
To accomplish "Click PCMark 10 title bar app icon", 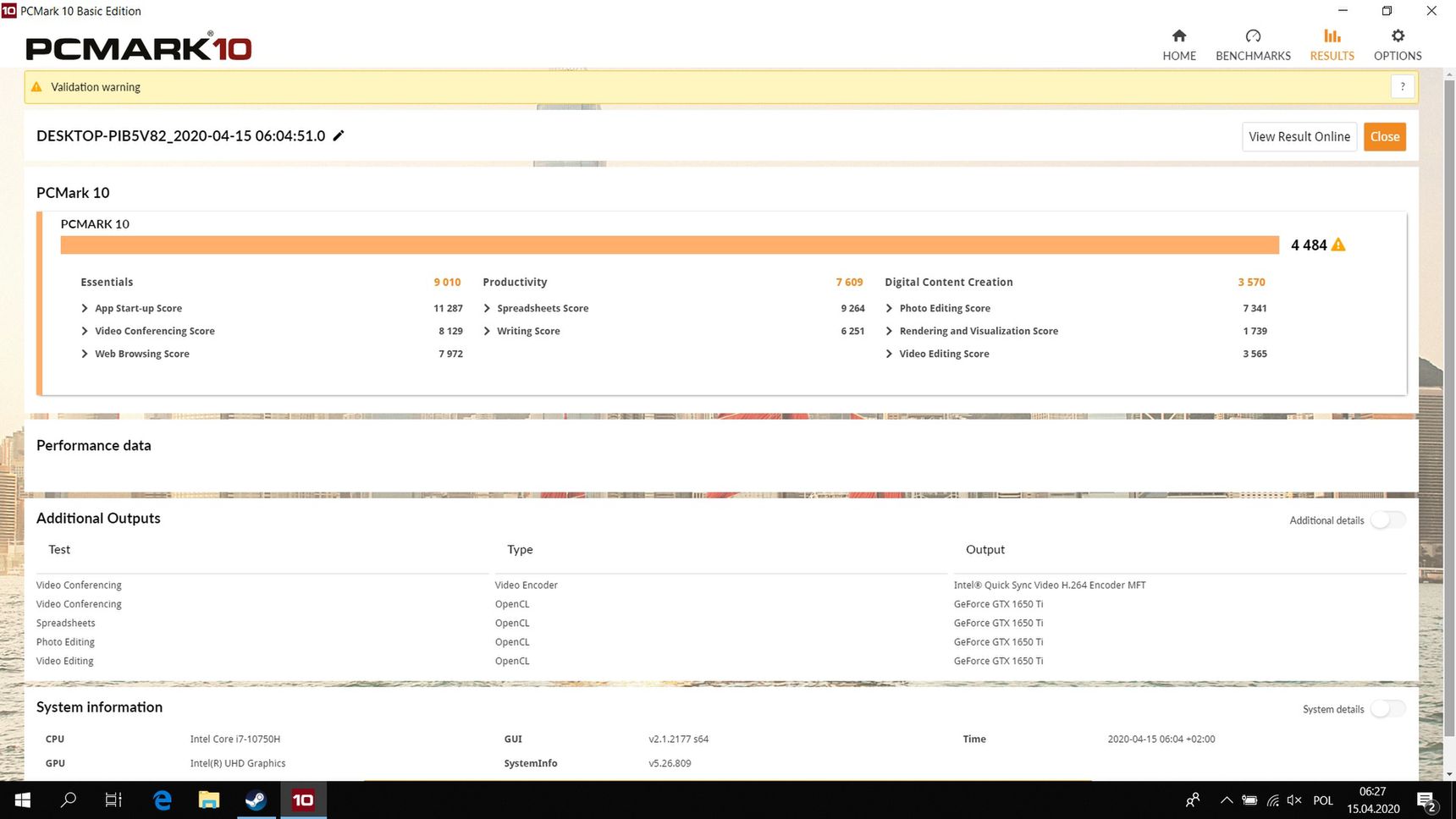I will (9, 11).
